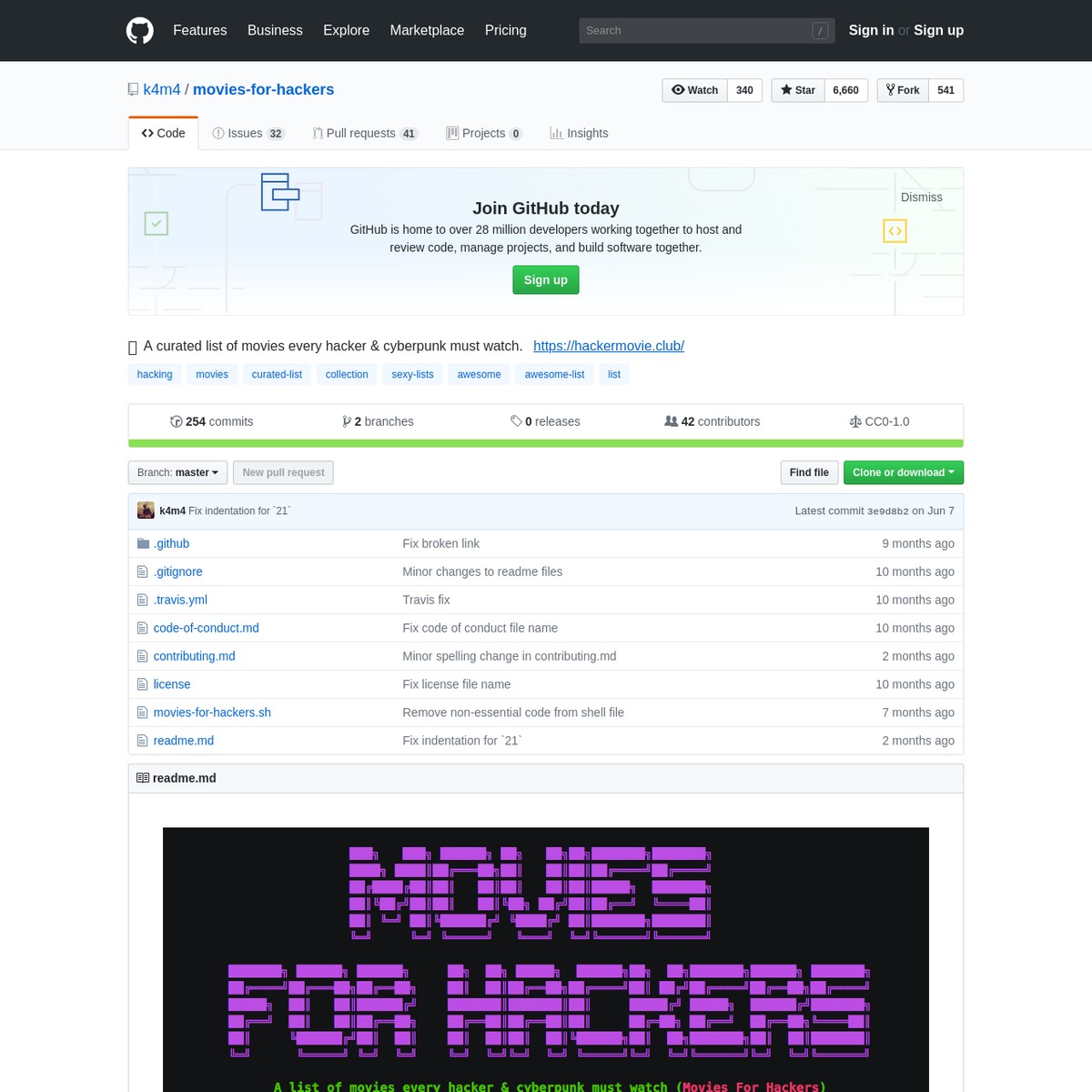The width and height of the screenshot is (1092, 1092).
Task: Open the hackermovie.club link
Action: click(x=609, y=346)
